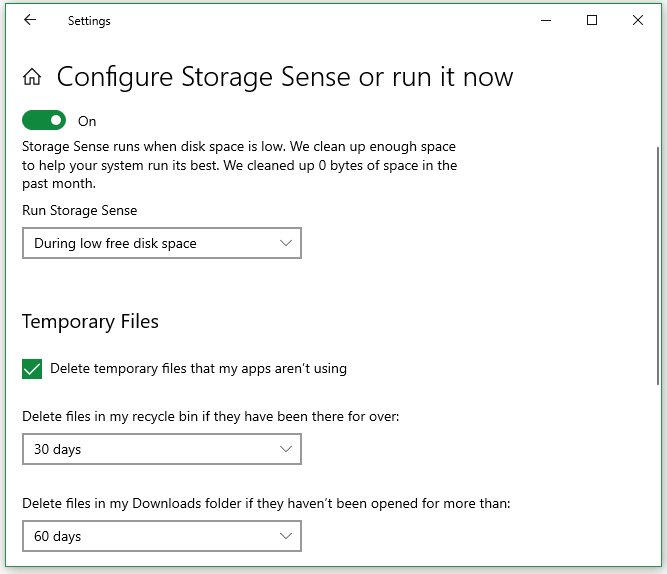Click the chevron arrow on the 30 days box
Image resolution: width=667 pixels, height=574 pixels.
point(286,450)
